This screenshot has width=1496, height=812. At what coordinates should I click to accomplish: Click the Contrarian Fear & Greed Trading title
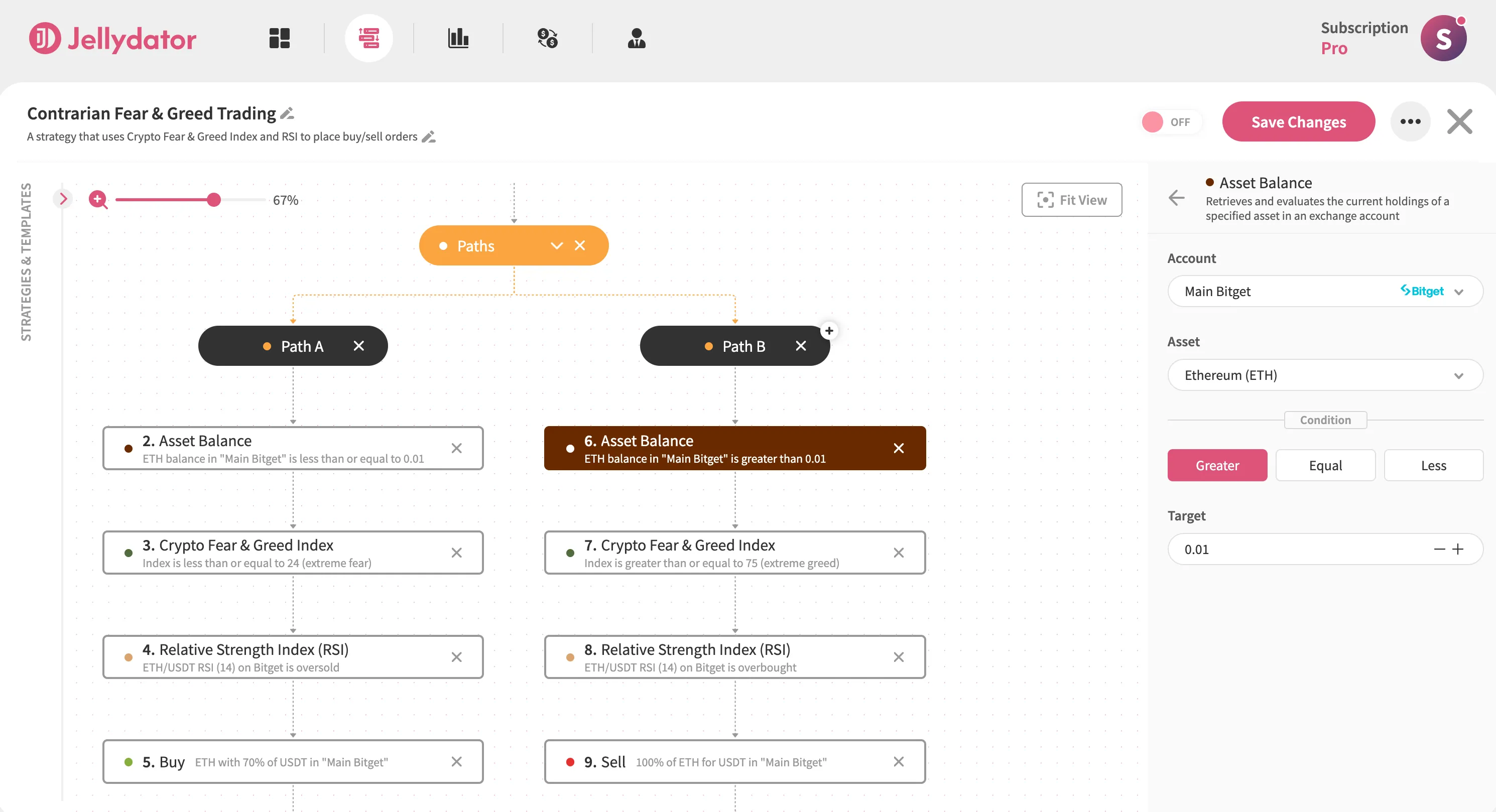click(152, 113)
